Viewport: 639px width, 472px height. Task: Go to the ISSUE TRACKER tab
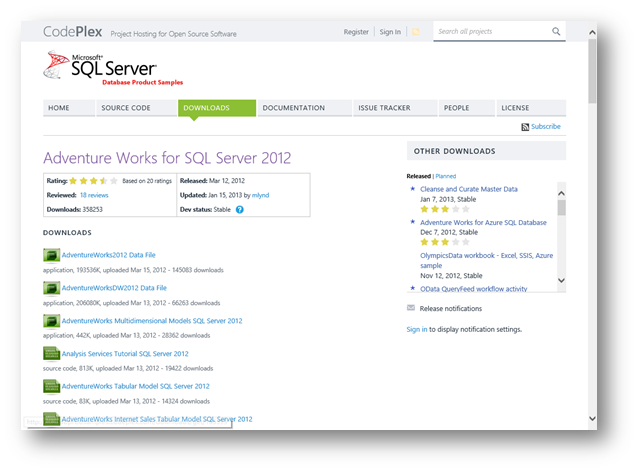395,108
